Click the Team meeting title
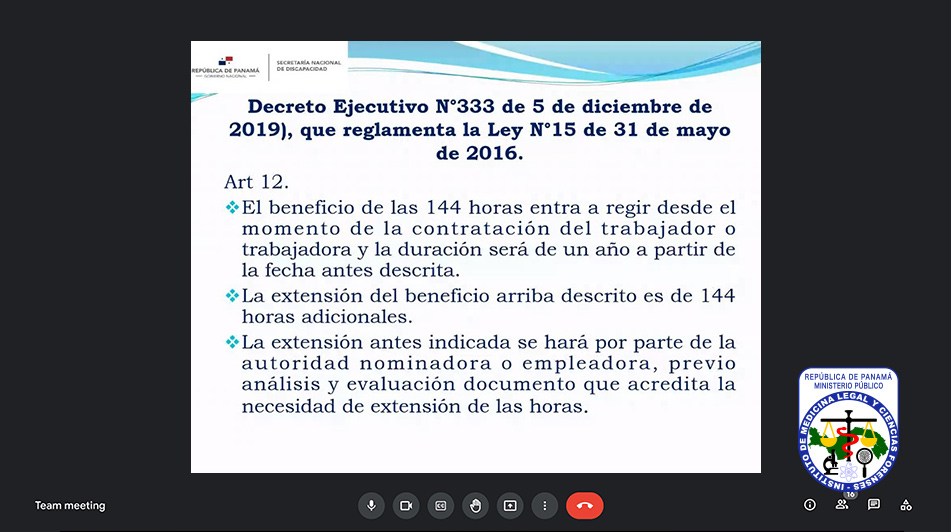This screenshot has width=951, height=532. [x=70, y=505]
